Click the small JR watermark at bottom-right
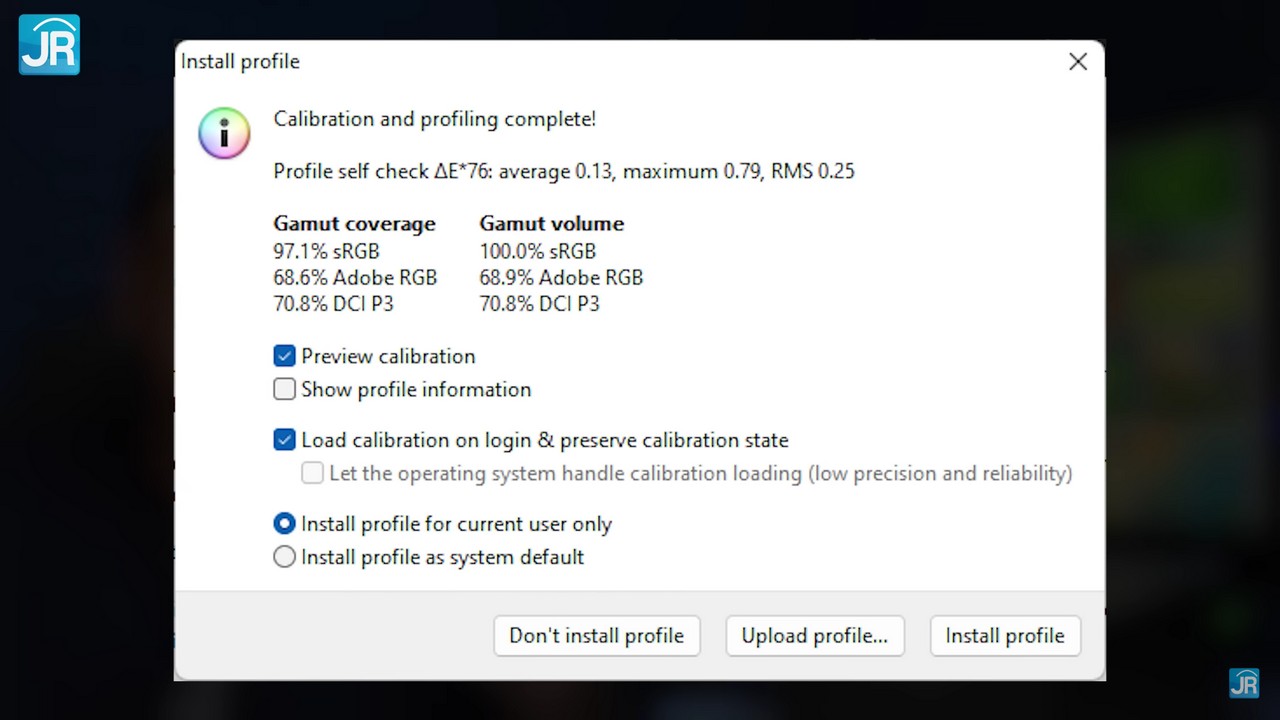 coord(1244,683)
